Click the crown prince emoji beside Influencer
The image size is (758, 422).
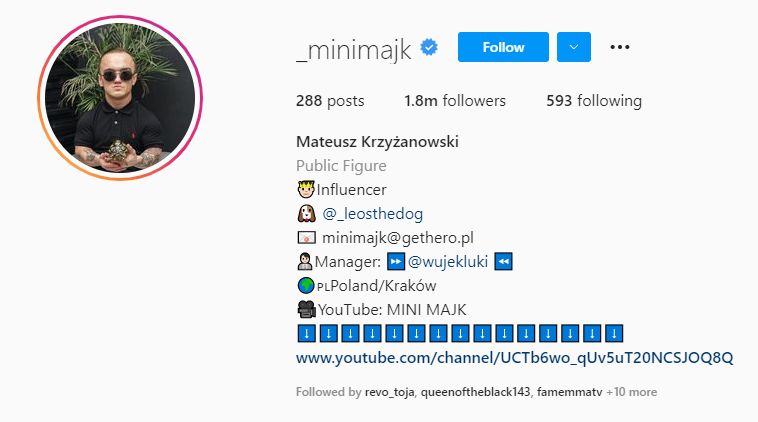306,189
